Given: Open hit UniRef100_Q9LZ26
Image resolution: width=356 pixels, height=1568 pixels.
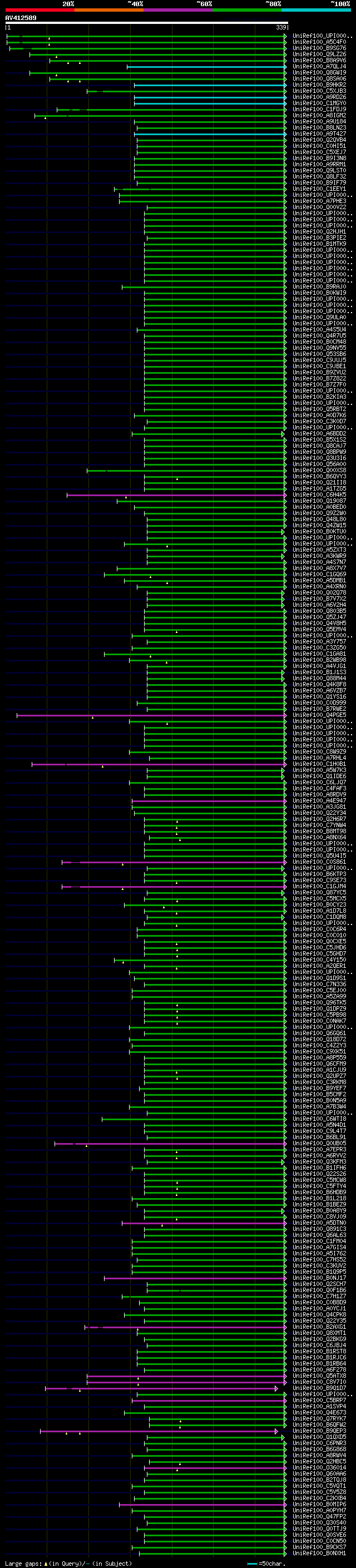Looking at the screenshot, I should tap(319, 55).
